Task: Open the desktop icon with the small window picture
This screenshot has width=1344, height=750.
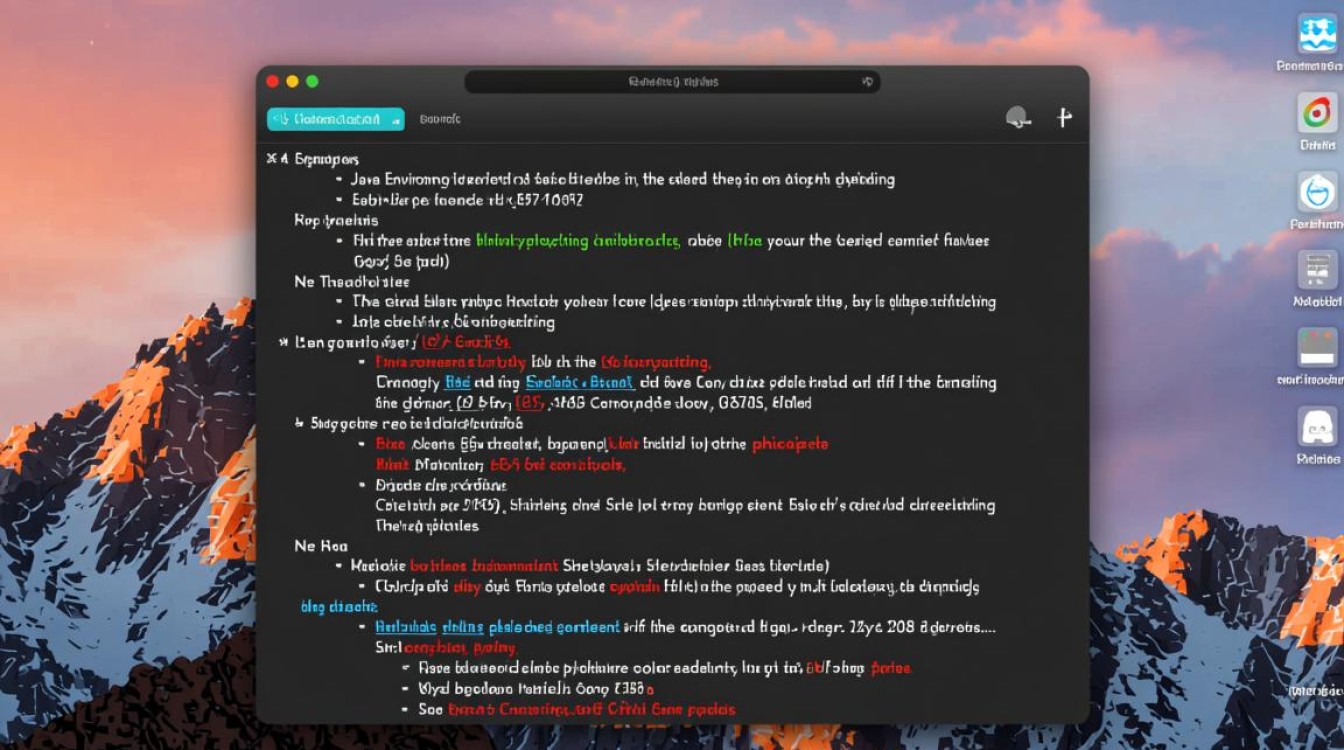Action: coord(1317,347)
